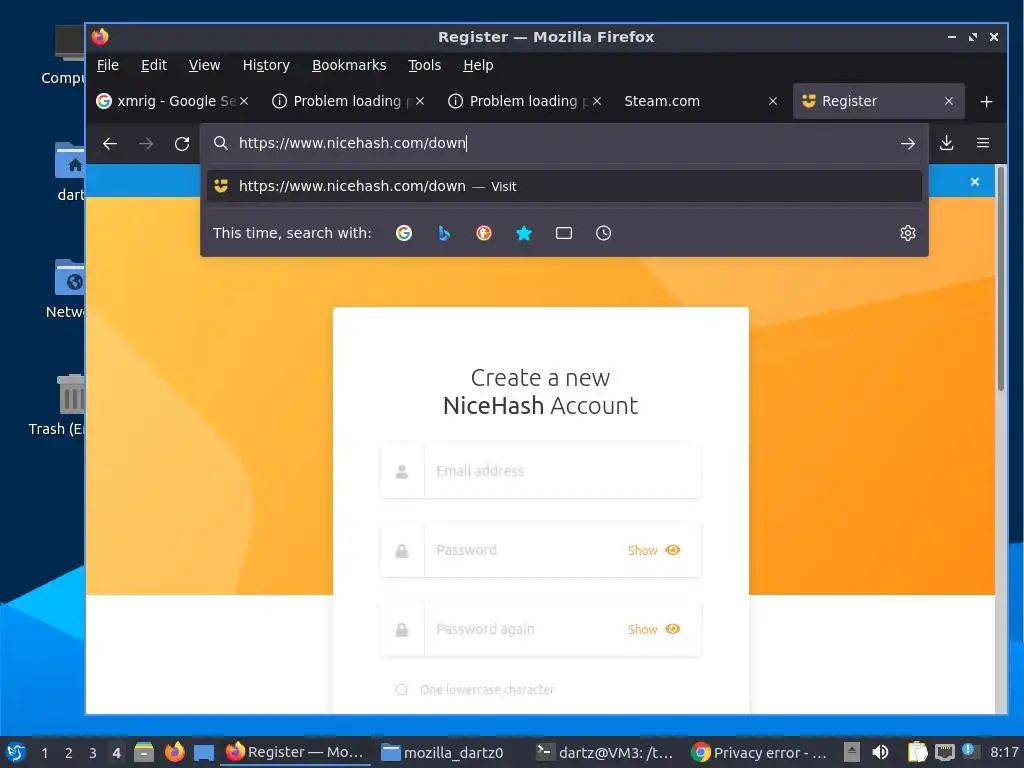Open the Firefox downloads panel
The height and width of the screenshot is (768, 1024).
tap(946, 143)
